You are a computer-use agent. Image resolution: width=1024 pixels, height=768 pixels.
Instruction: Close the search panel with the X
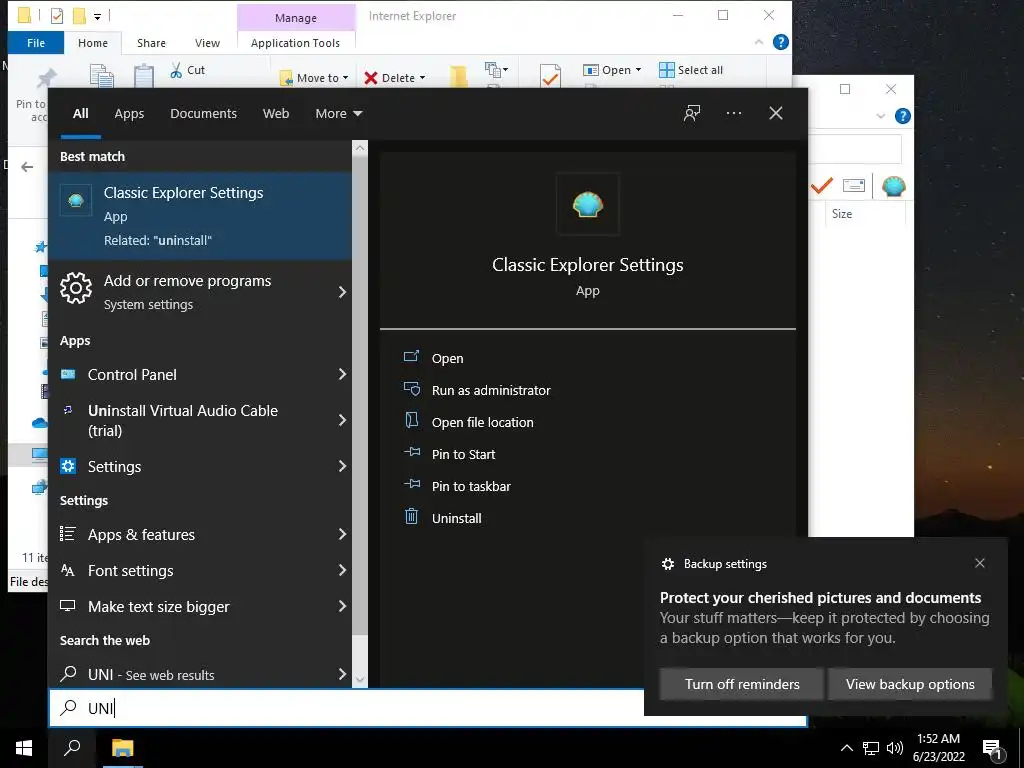coord(776,113)
